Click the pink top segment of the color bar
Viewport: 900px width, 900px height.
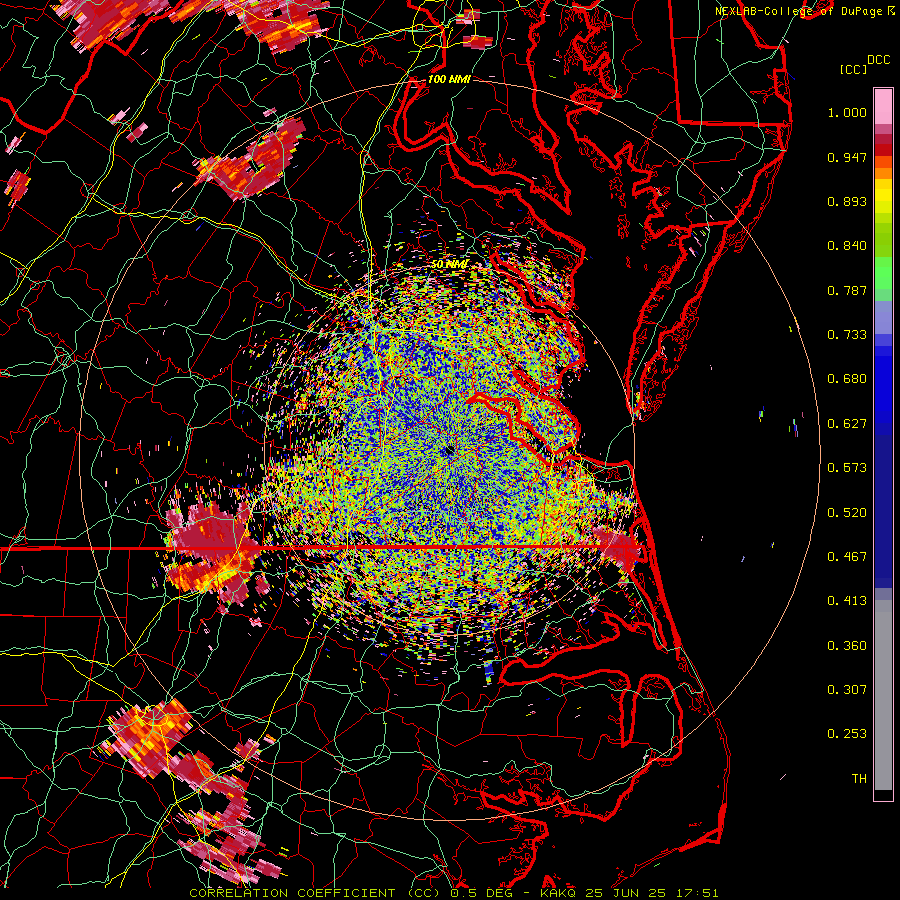tap(883, 107)
